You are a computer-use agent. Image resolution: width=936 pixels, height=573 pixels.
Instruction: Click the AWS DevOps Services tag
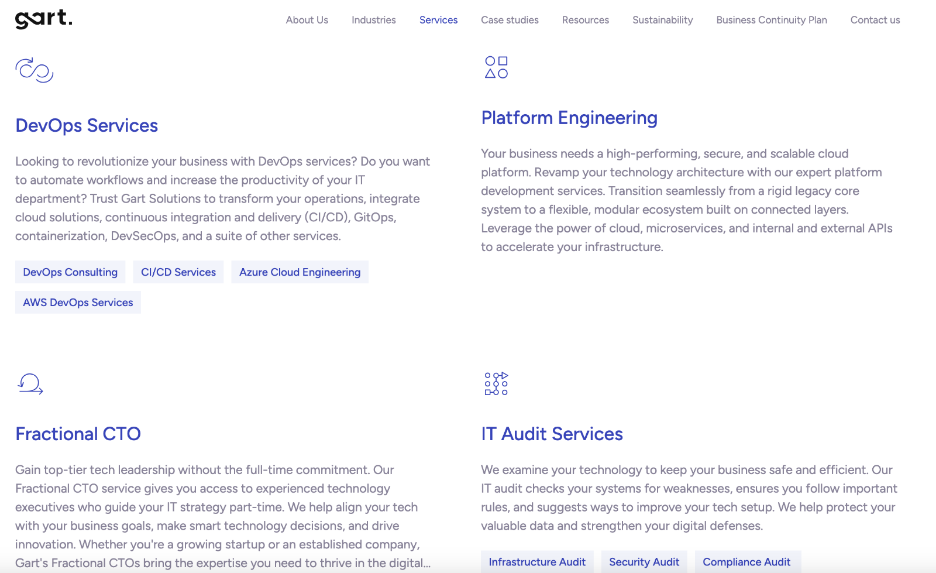(x=78, y=302)
